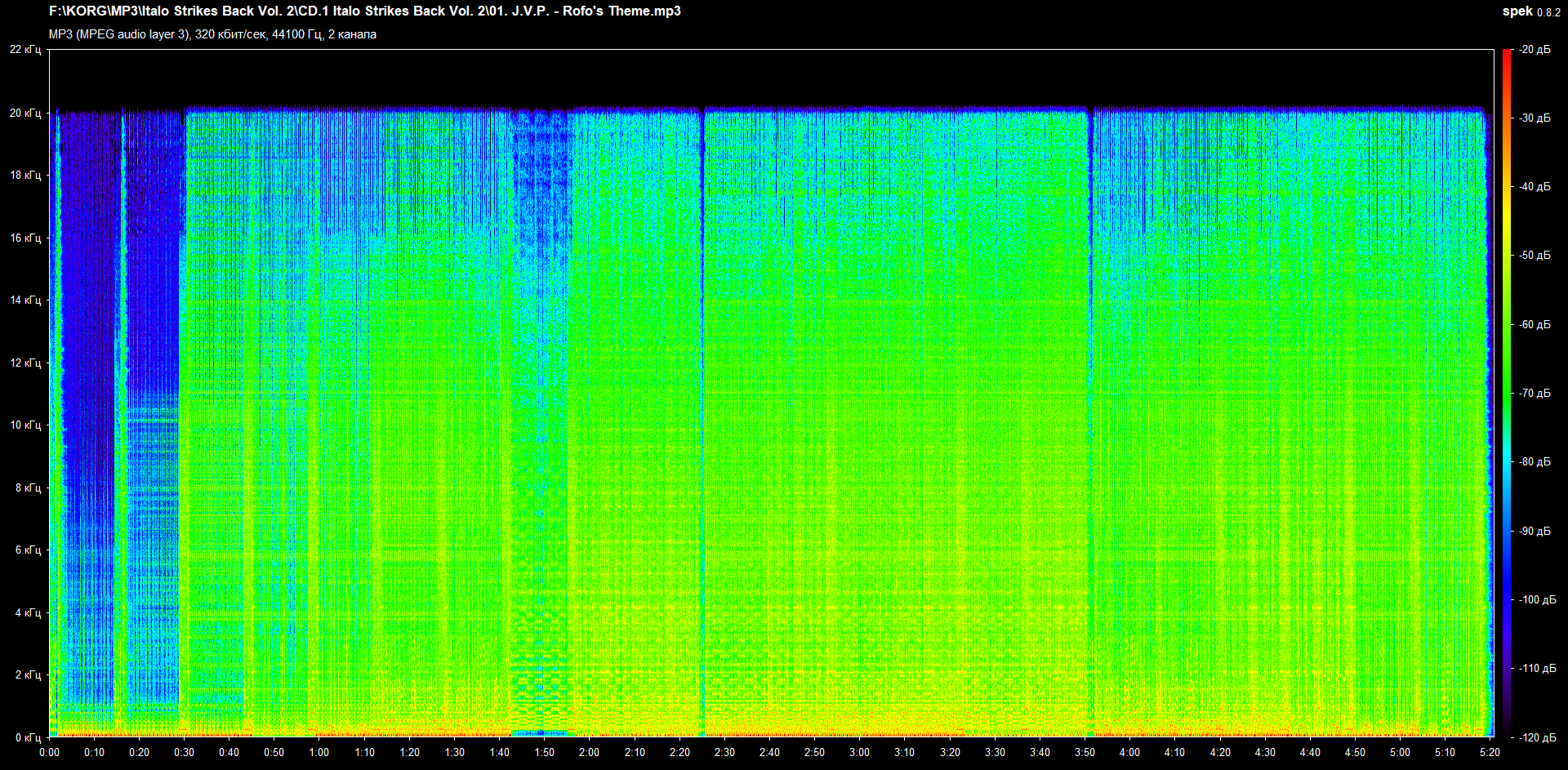Click the blue breakdown section near 1:50
Screen dimensions: 1568x770
click(539, 245)
